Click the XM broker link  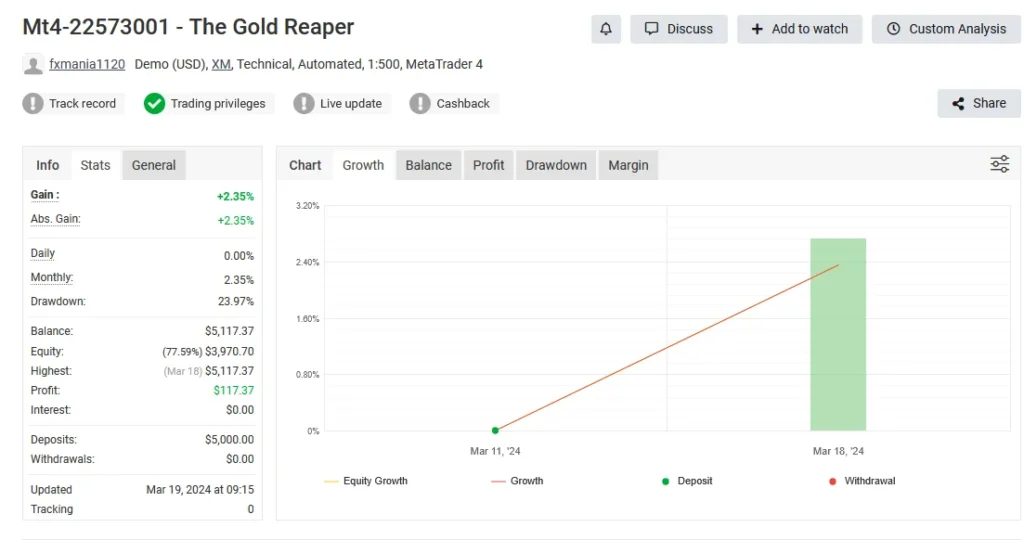point(221,64)
